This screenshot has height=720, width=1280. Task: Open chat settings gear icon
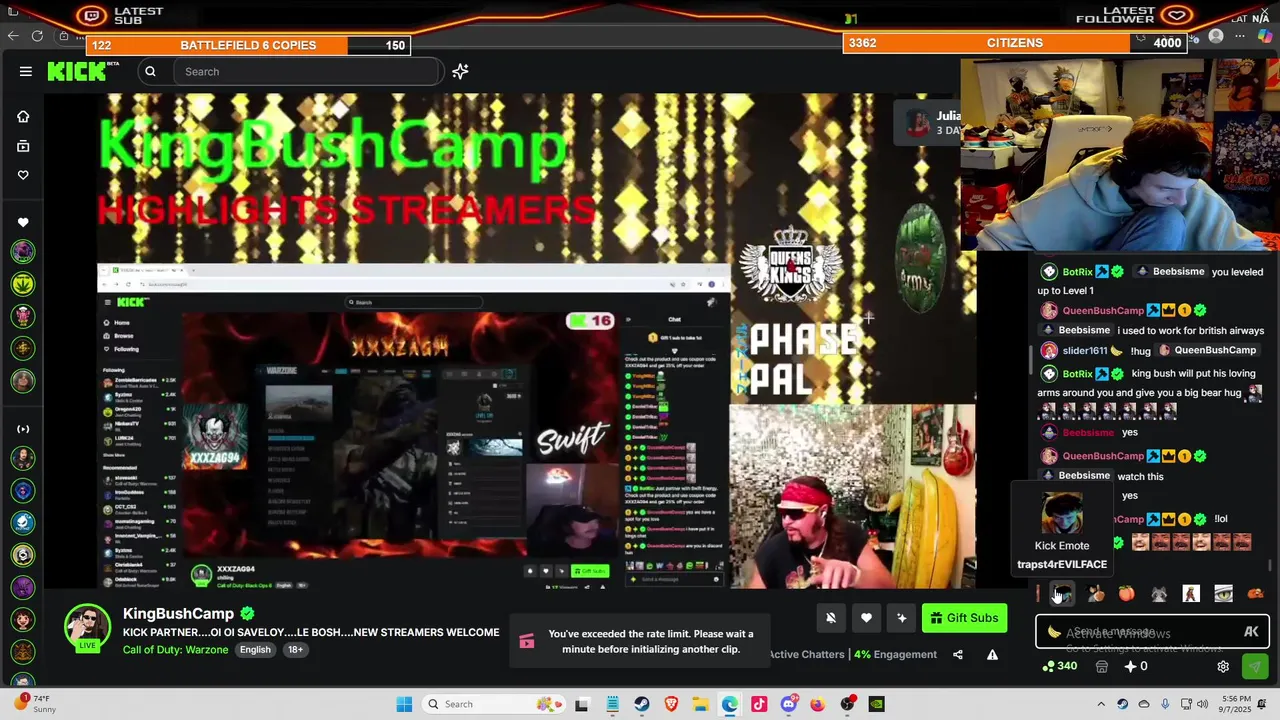click(x=1223, y=666)
